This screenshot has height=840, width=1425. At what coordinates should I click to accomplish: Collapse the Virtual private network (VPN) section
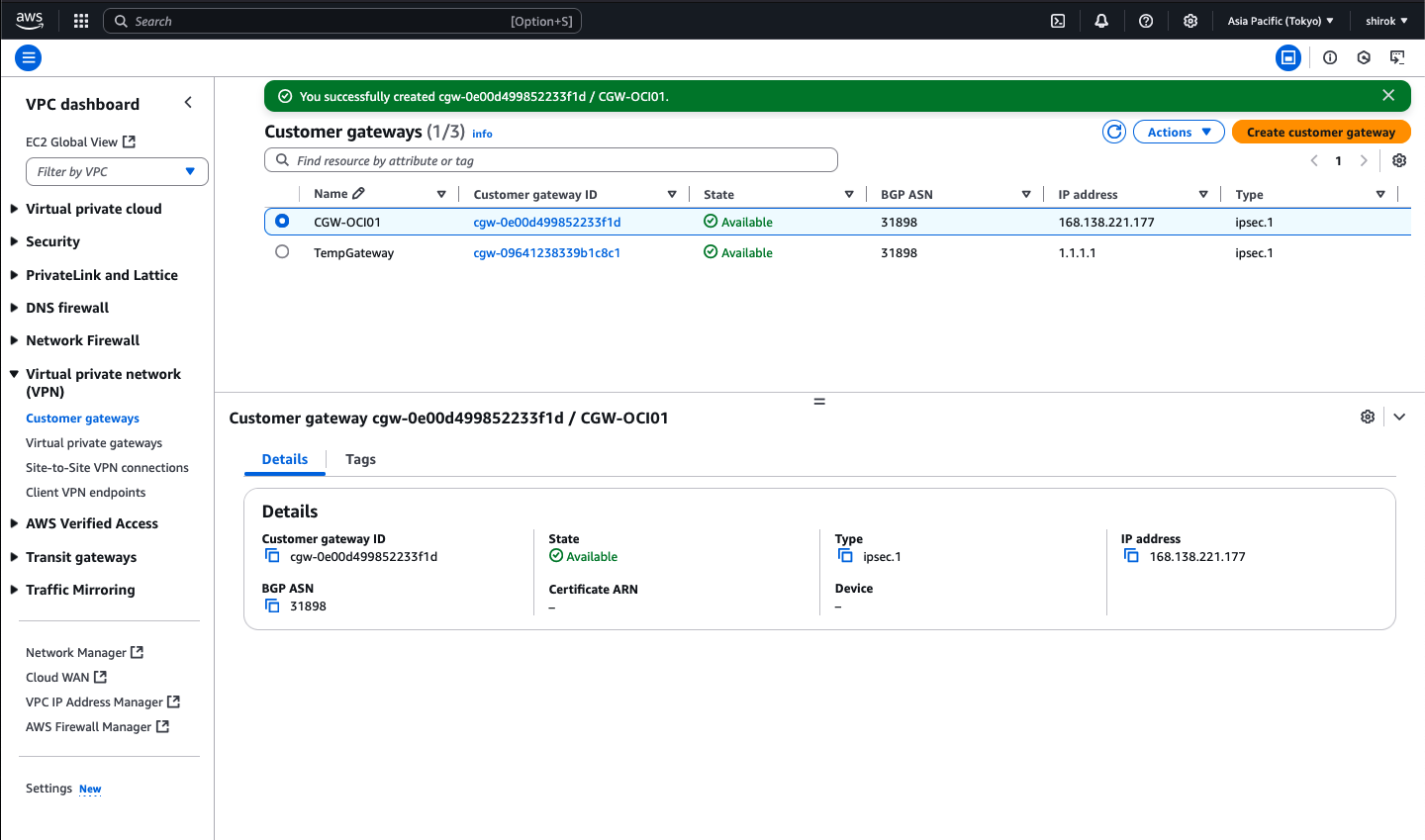tap(14, 374)
